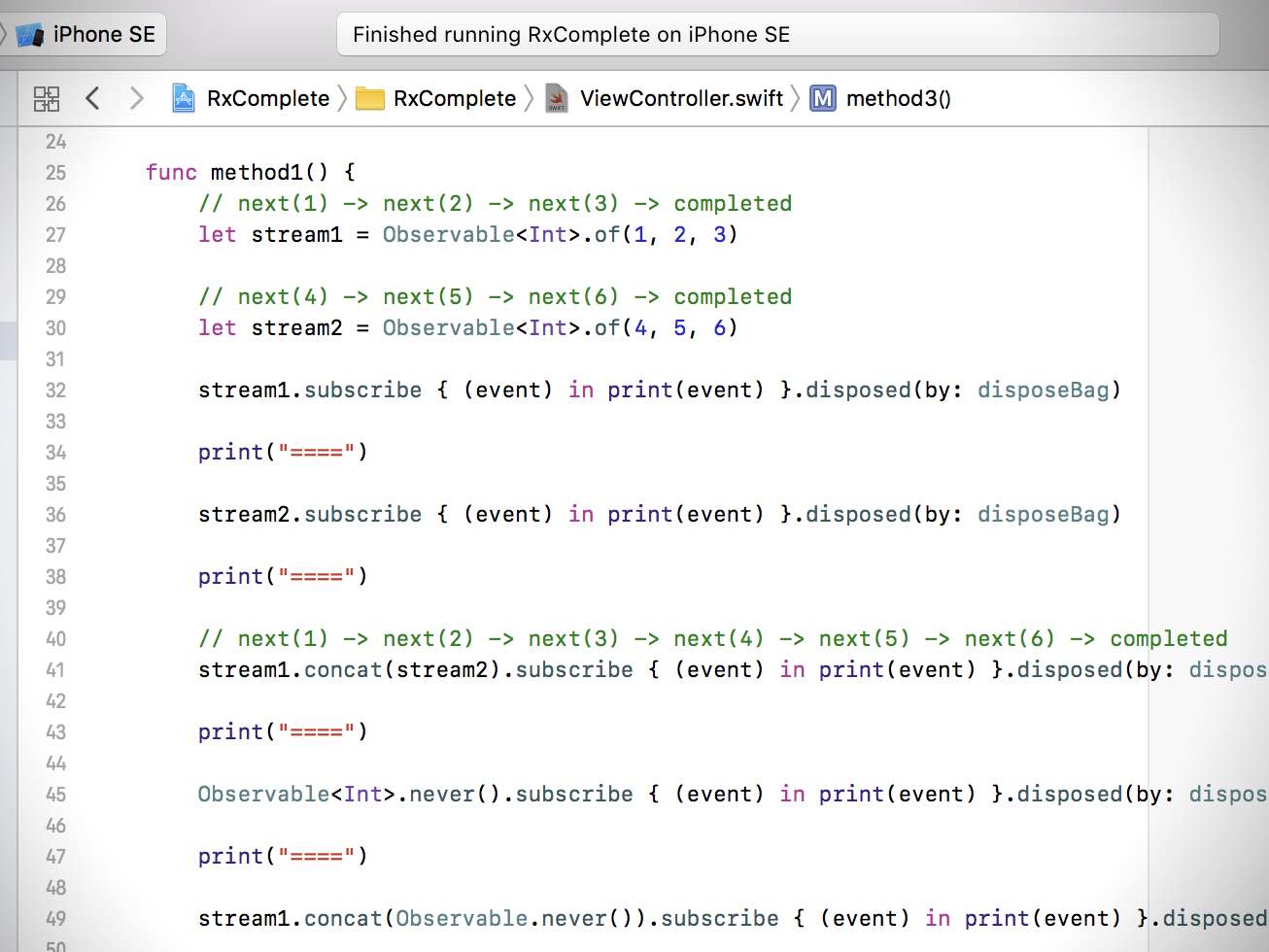
Task: Click print("====") on line 43
Action: click(x=283, y=732)
